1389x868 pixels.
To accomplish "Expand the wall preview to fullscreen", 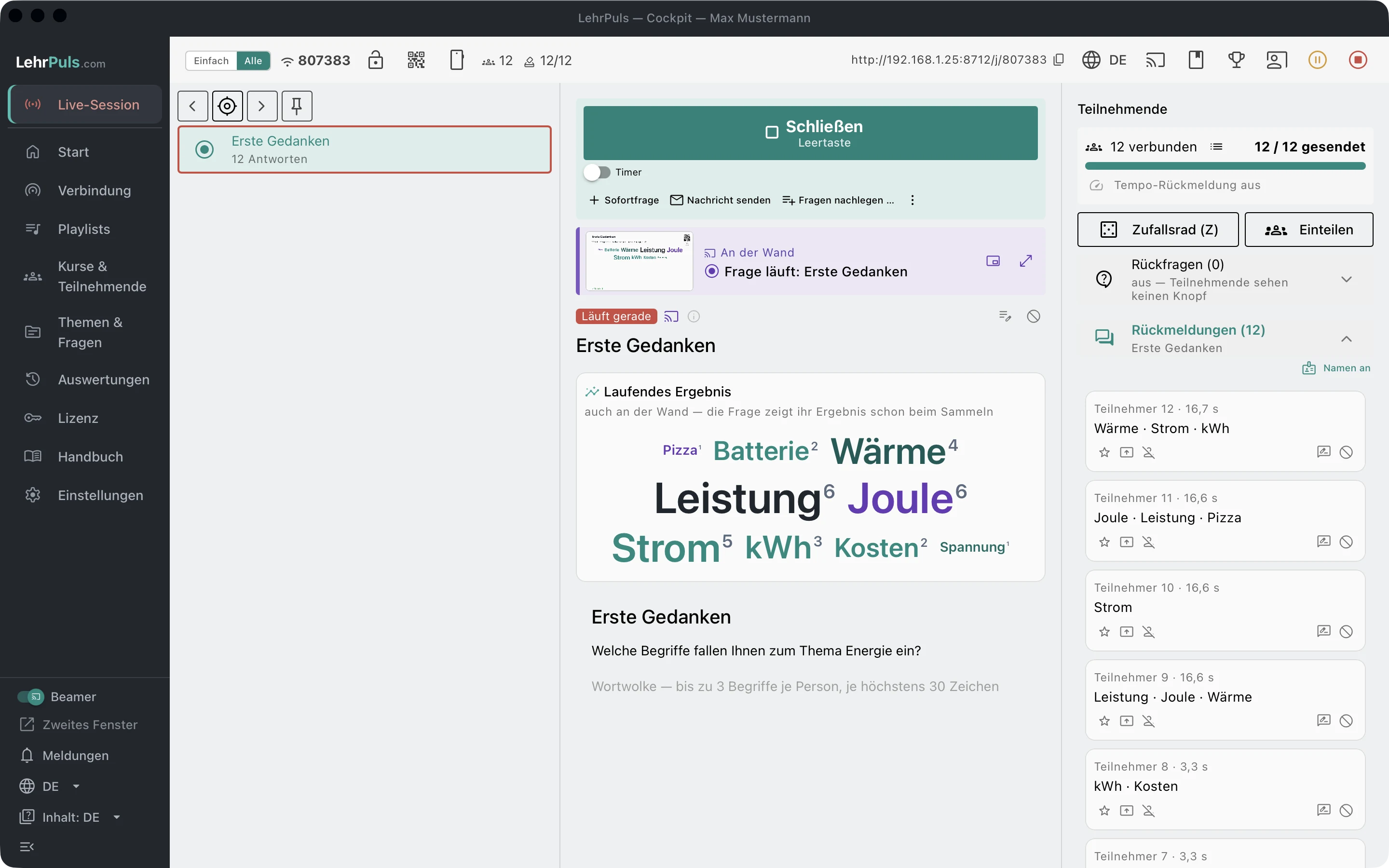I will [x=1026, y=261].
